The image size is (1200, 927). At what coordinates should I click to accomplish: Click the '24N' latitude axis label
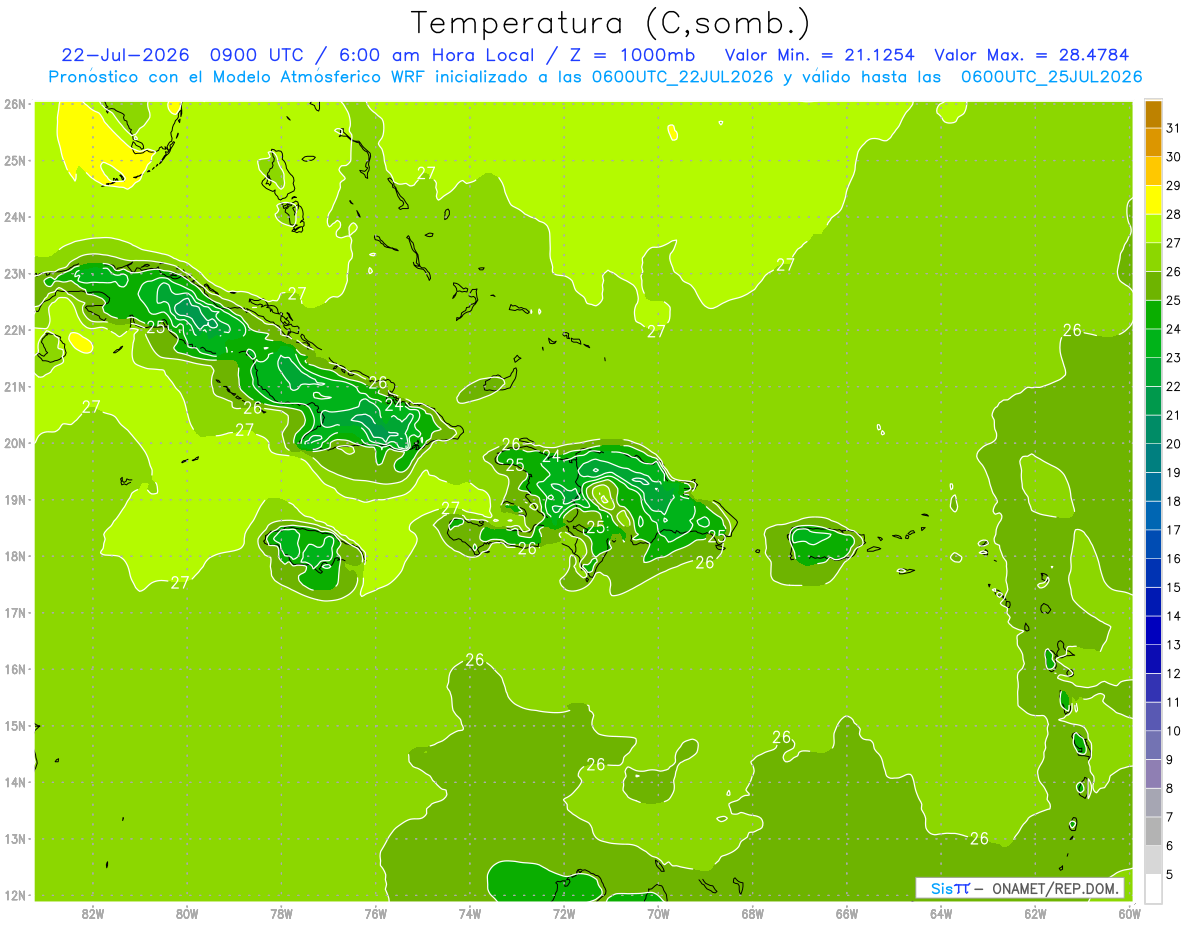click(15, 217)
